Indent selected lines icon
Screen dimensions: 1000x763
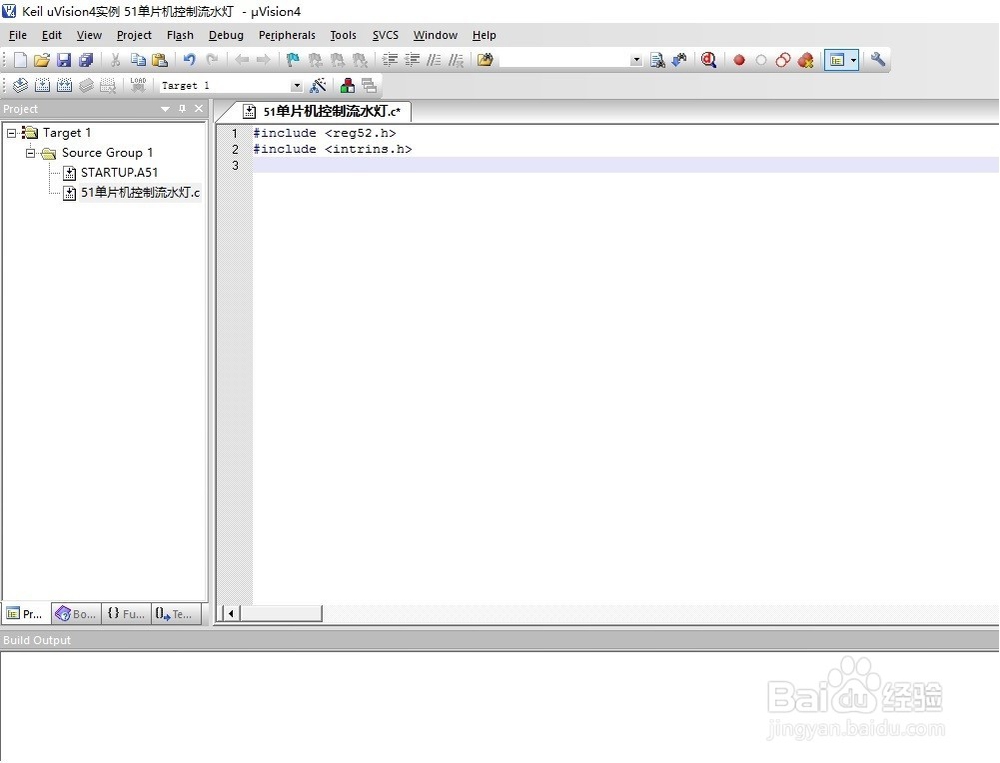(x=390, y=60)
